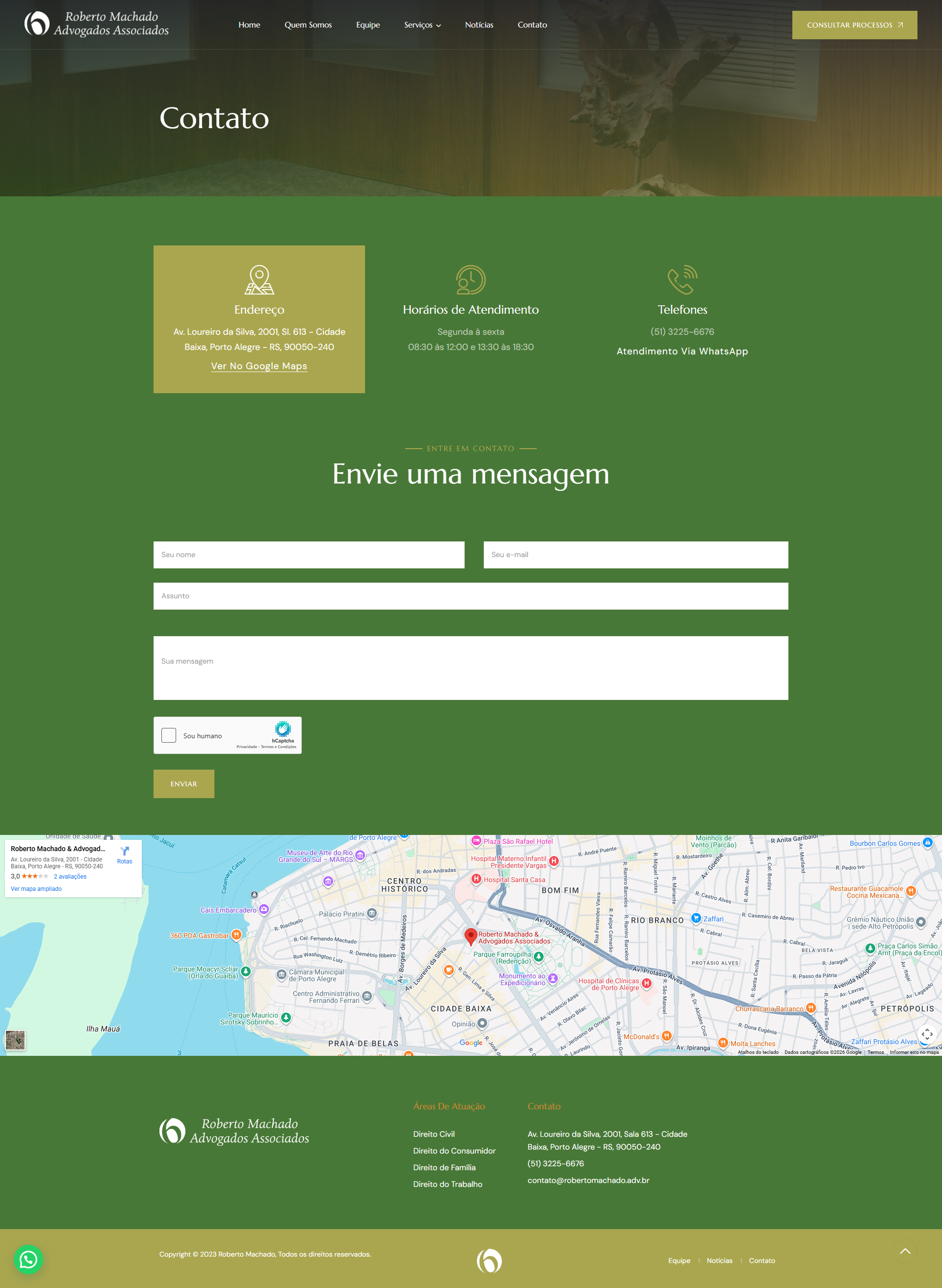Click the Seu e-mail input field
This screenshot has height=1288, width=942.
[635, 555]
